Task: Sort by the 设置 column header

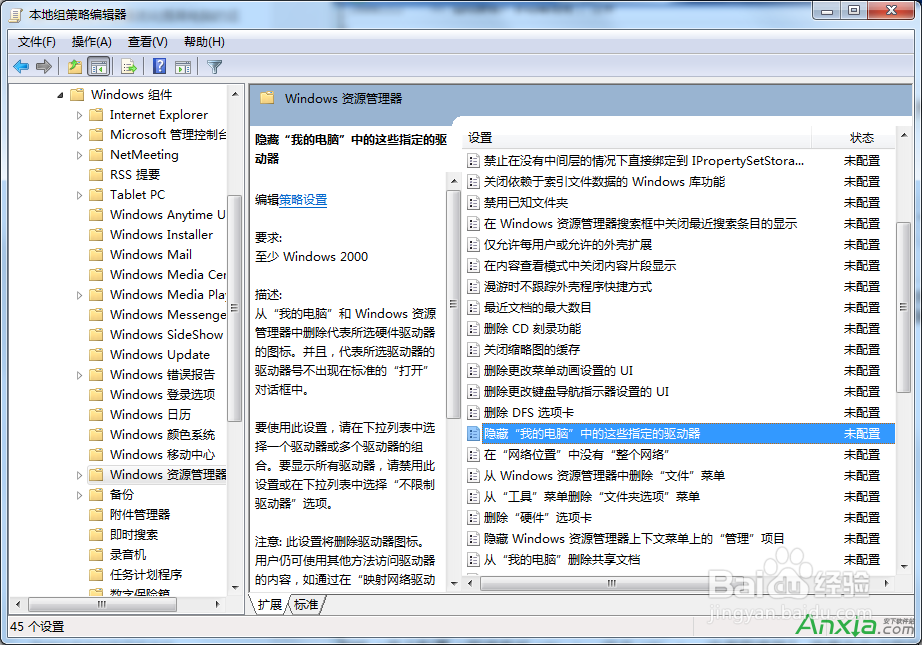Action: (x=637, y=138)
